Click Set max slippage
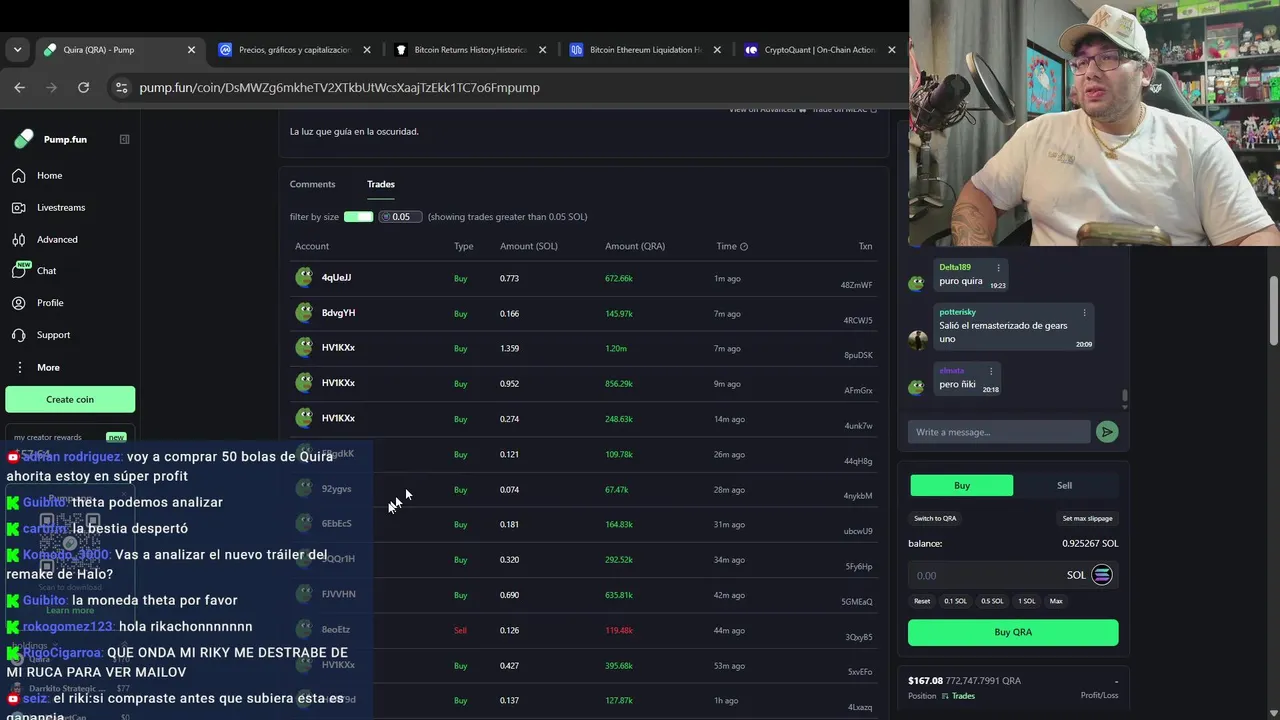The width and height of the screenshot is (1280, 720). pyautogui.click(x=1087, y=518)
